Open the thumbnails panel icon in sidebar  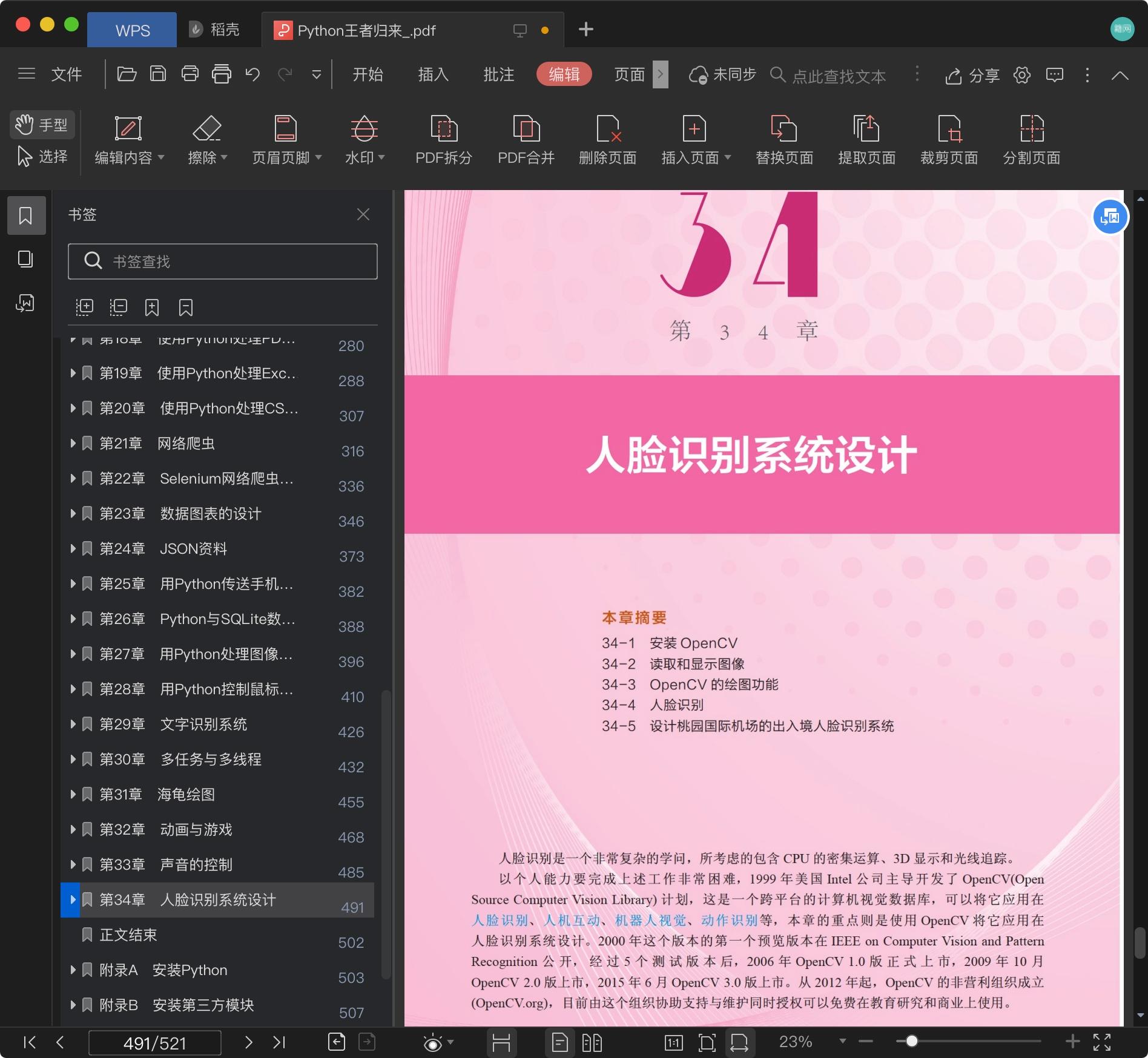[x=25, y=259]
